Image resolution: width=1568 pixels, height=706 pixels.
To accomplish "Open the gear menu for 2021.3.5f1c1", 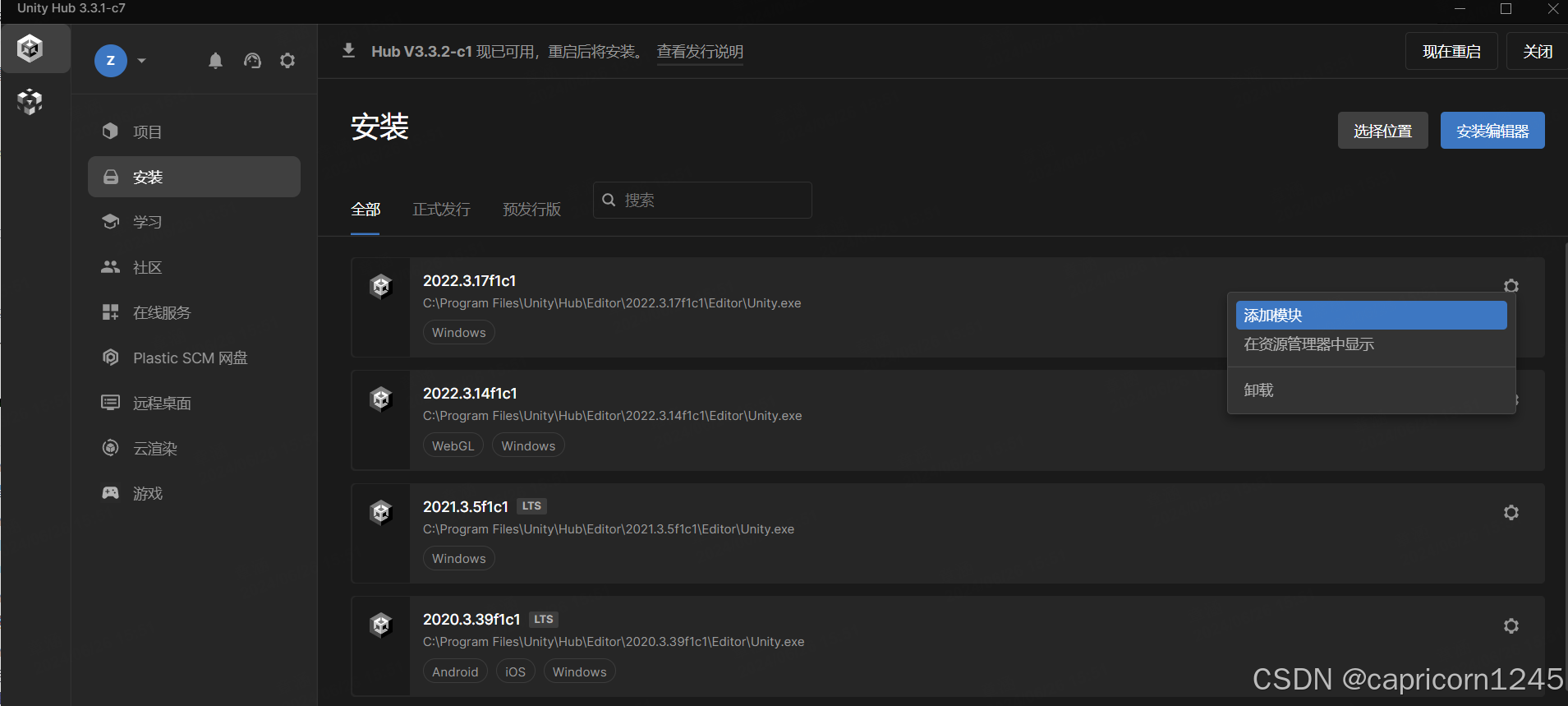I will coord(1511,512).
